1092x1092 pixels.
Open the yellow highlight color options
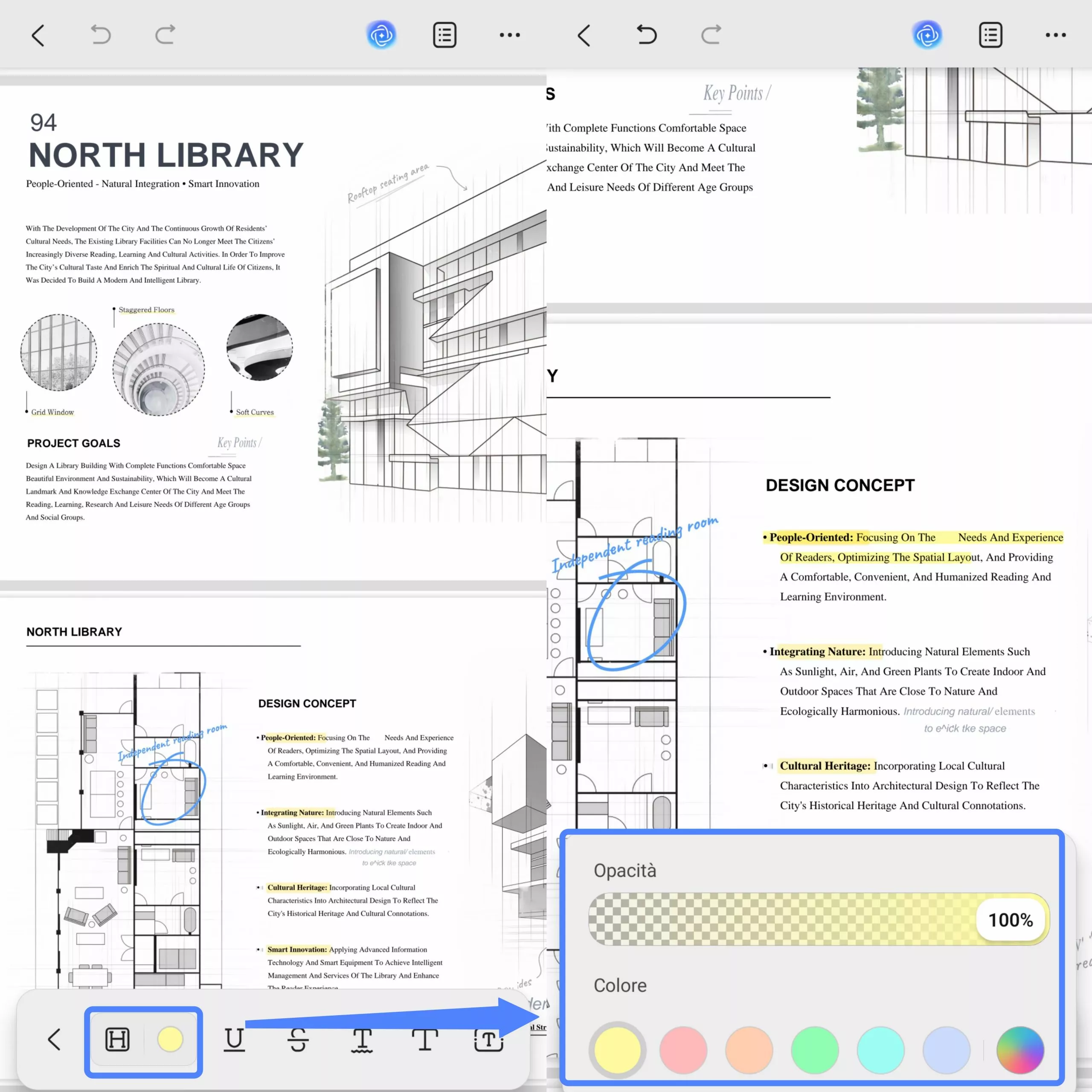coord(170,1040)
